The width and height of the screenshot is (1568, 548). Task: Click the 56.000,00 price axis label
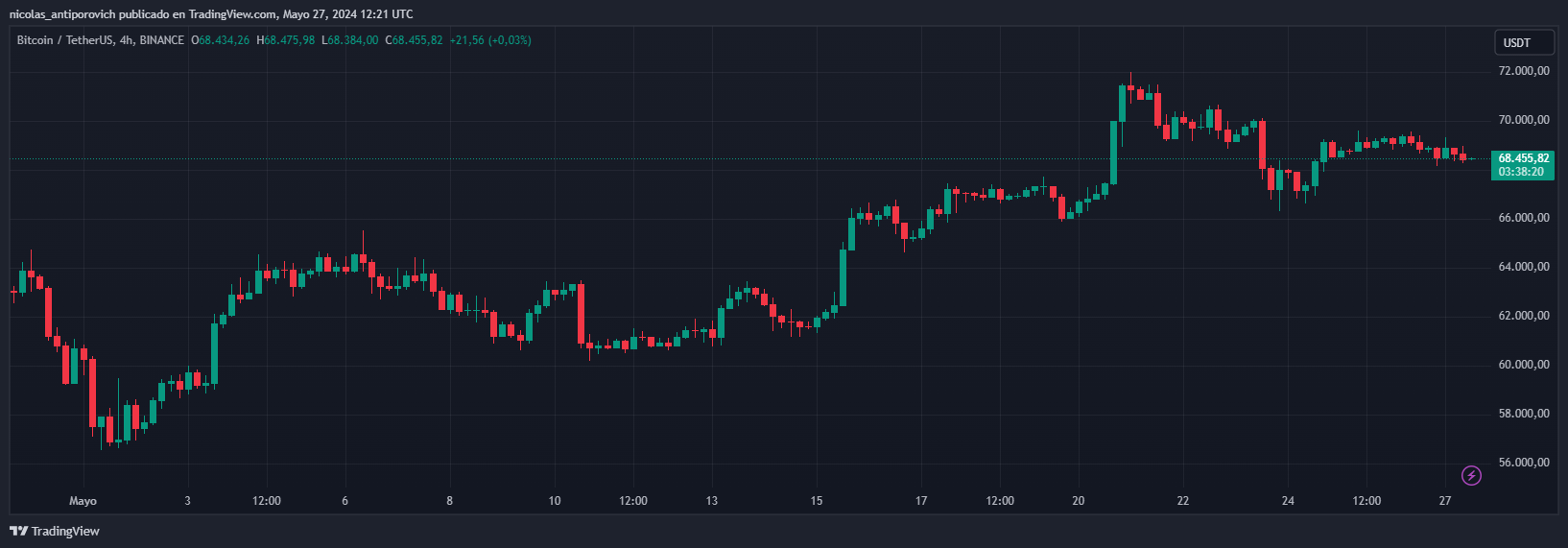(x=1524, y=463)
